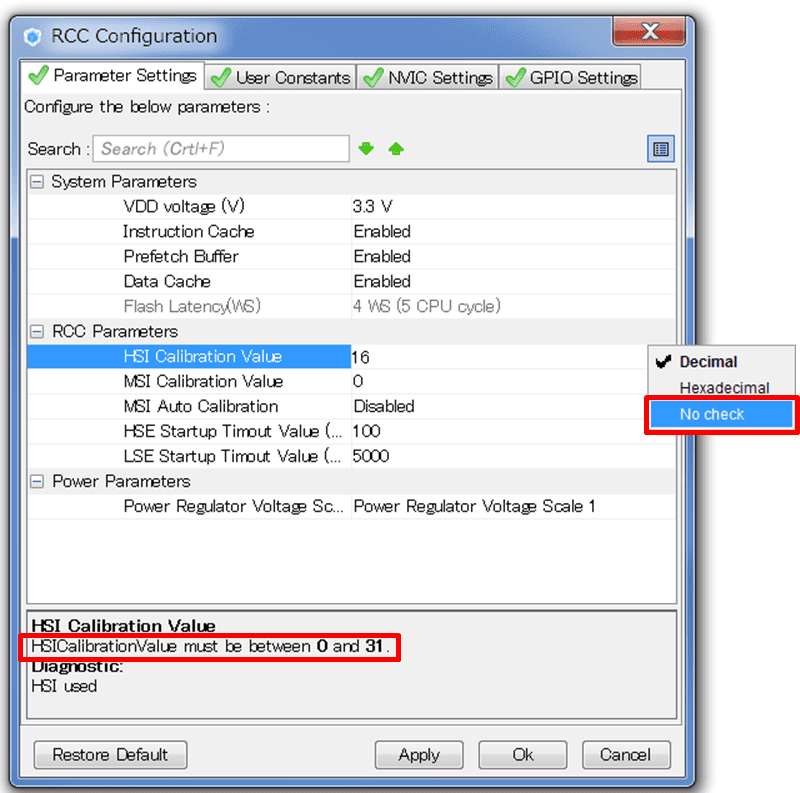Screen dimensions: 800x793
Task: Change the Power Regulator Voltage Scale value
Action: (500, 507)
